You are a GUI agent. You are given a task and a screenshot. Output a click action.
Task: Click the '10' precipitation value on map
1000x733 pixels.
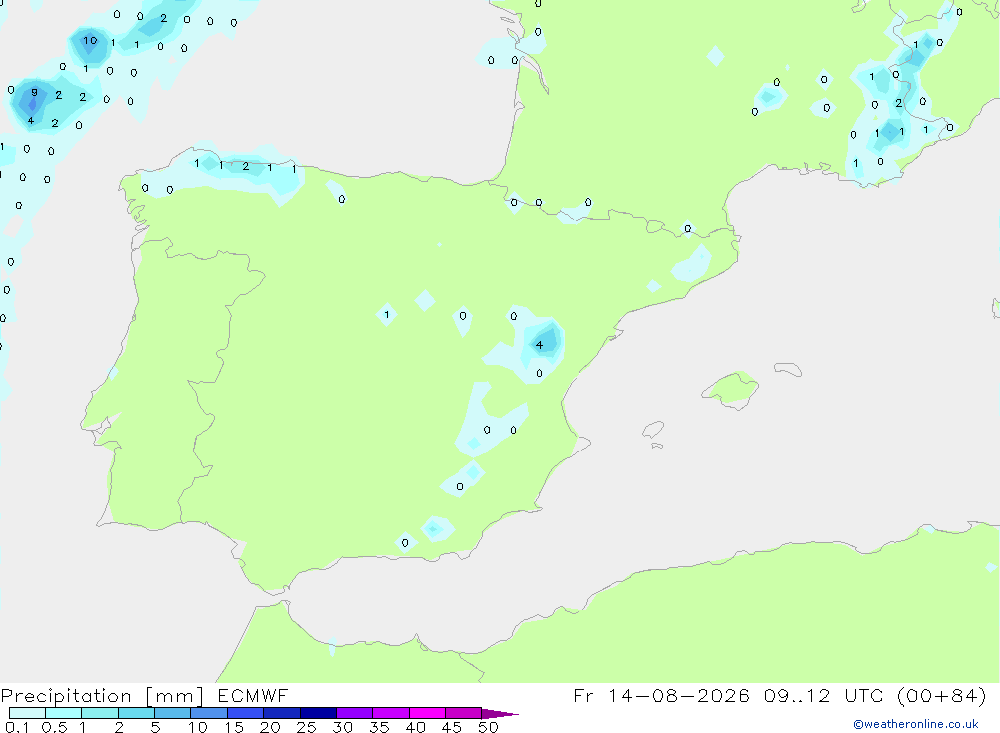tap(90, 40)
